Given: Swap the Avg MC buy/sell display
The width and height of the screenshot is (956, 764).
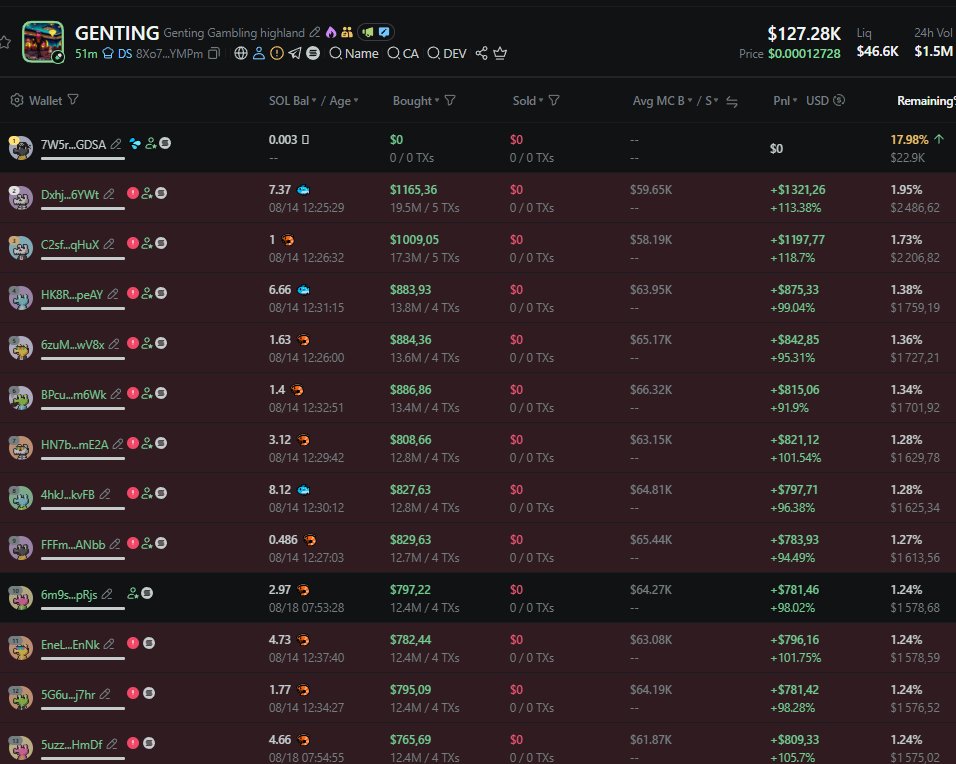Looking at the screenshot, I should click(x=732, y=102).
